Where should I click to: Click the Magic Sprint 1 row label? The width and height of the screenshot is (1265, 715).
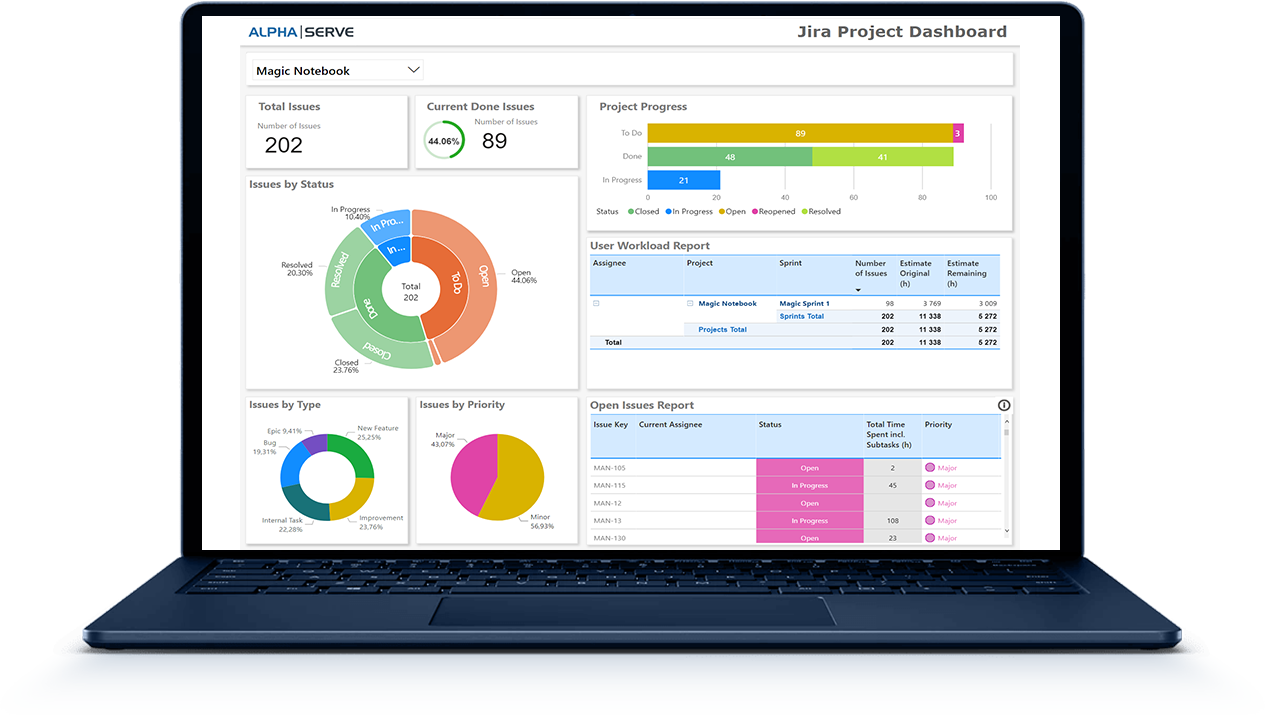coord(804,303)
